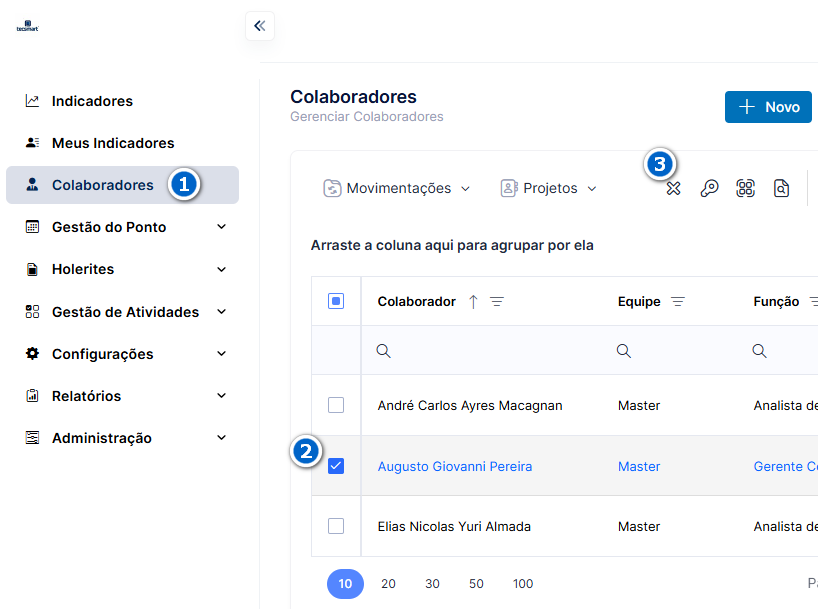Click the Colaborador column header
The width and height of the screenshot is (818, 609).
[x=417, y=302]
